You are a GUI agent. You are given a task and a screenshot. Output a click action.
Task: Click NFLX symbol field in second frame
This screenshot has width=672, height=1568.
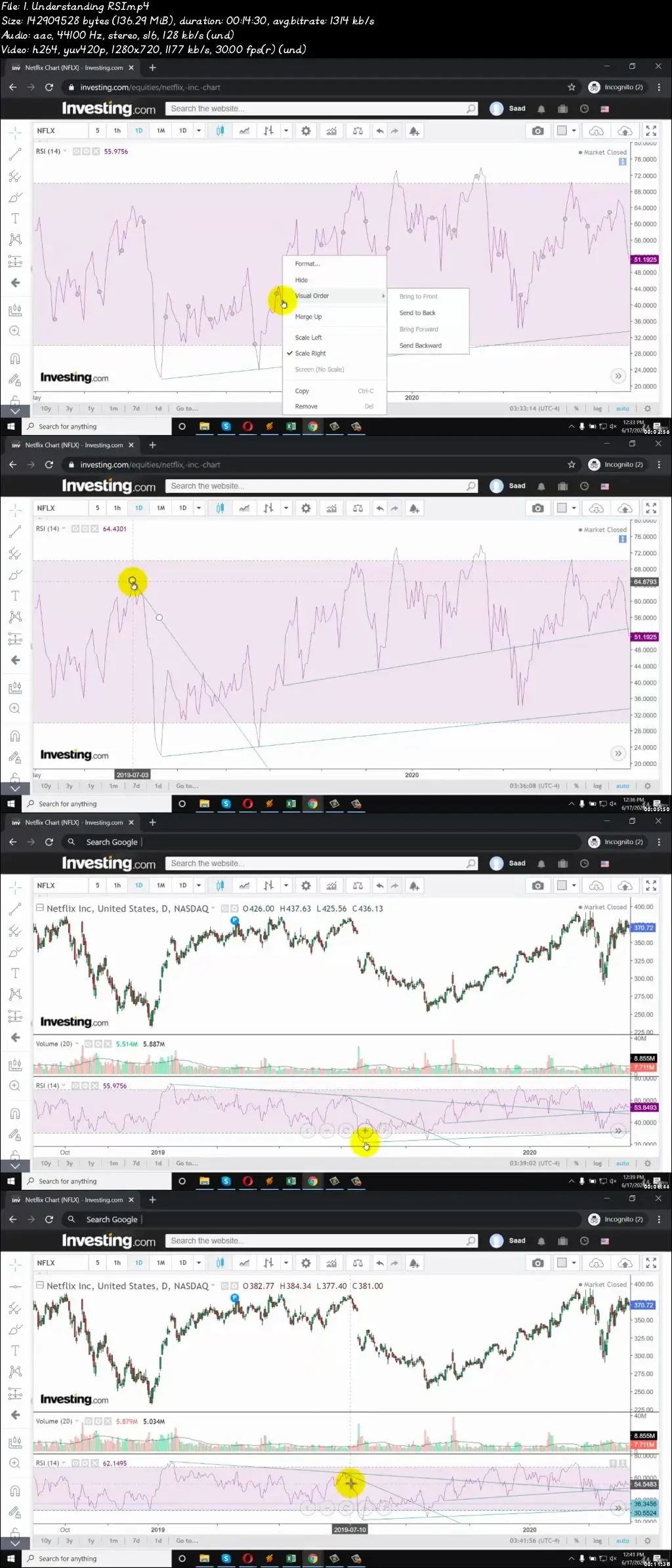pos(61,508)
